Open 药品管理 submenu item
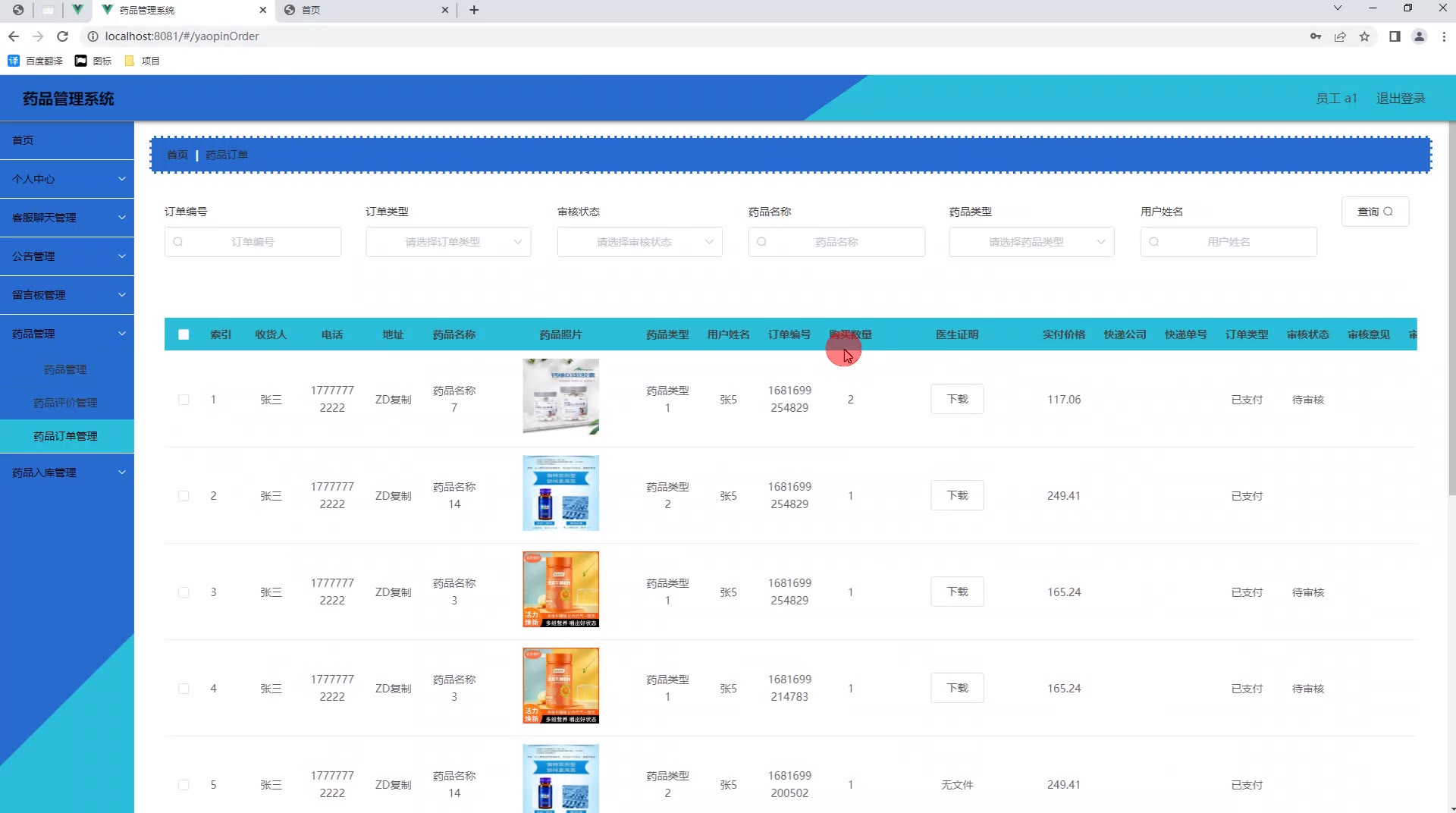Screen dimensions: 1456x813 click(x=67, y=369)
